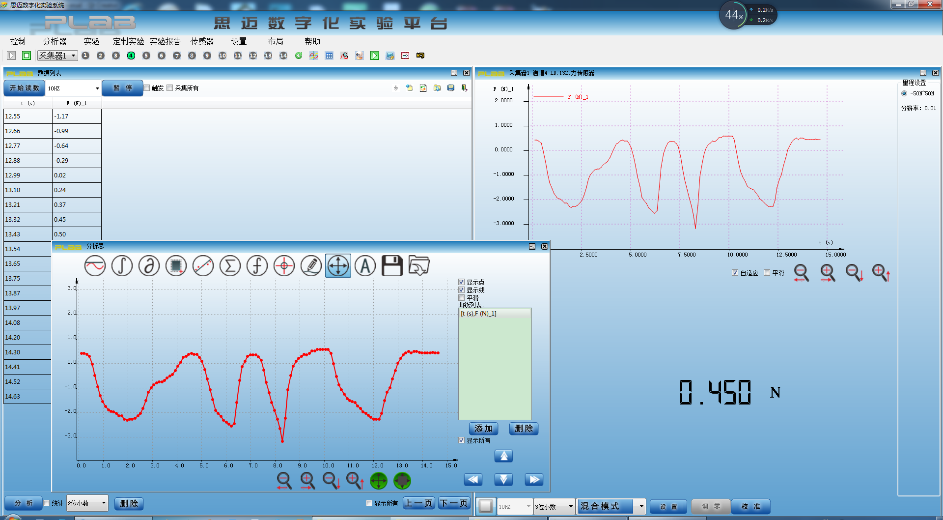943x520 pixels.
Task: Select the summation (Σ) tool
Action: [230, 265]
